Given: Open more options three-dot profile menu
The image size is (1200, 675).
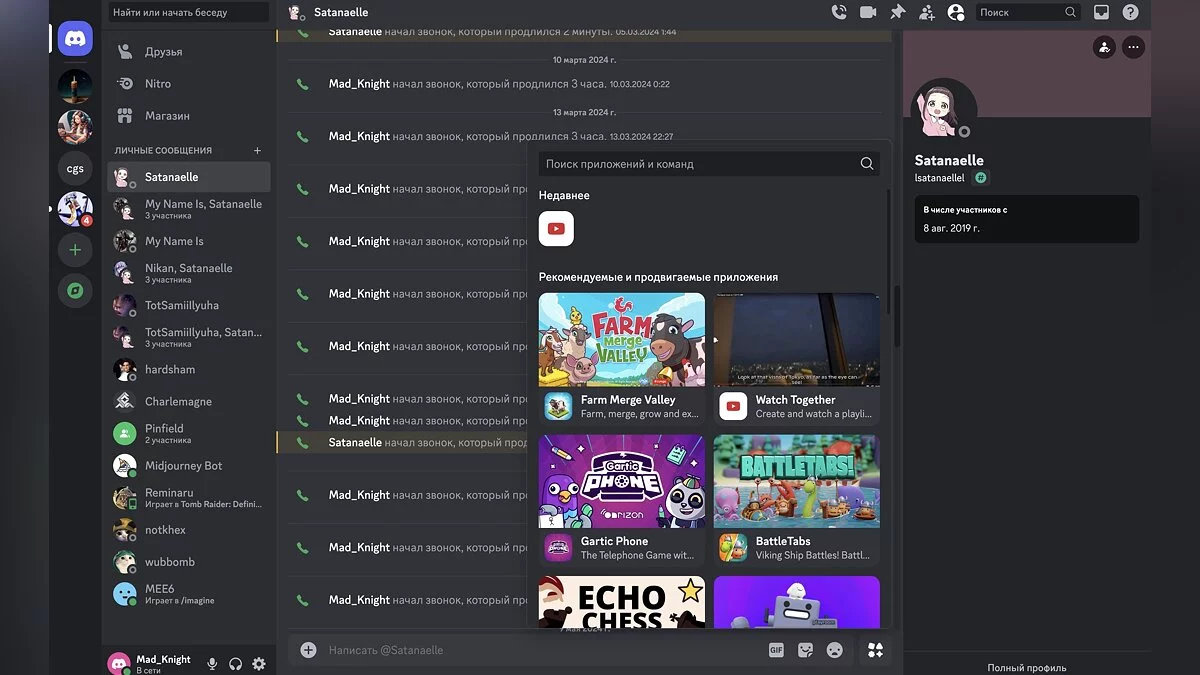Looking at the screenshot, I should click(1133, 46).
